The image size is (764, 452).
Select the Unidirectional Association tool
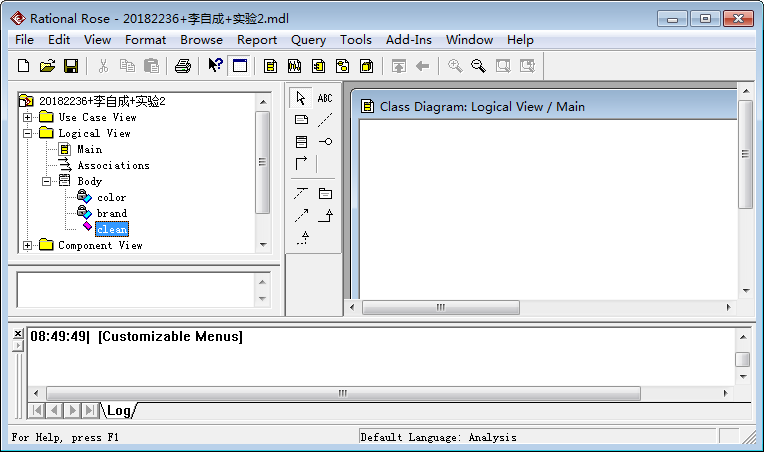pos(302,164)
